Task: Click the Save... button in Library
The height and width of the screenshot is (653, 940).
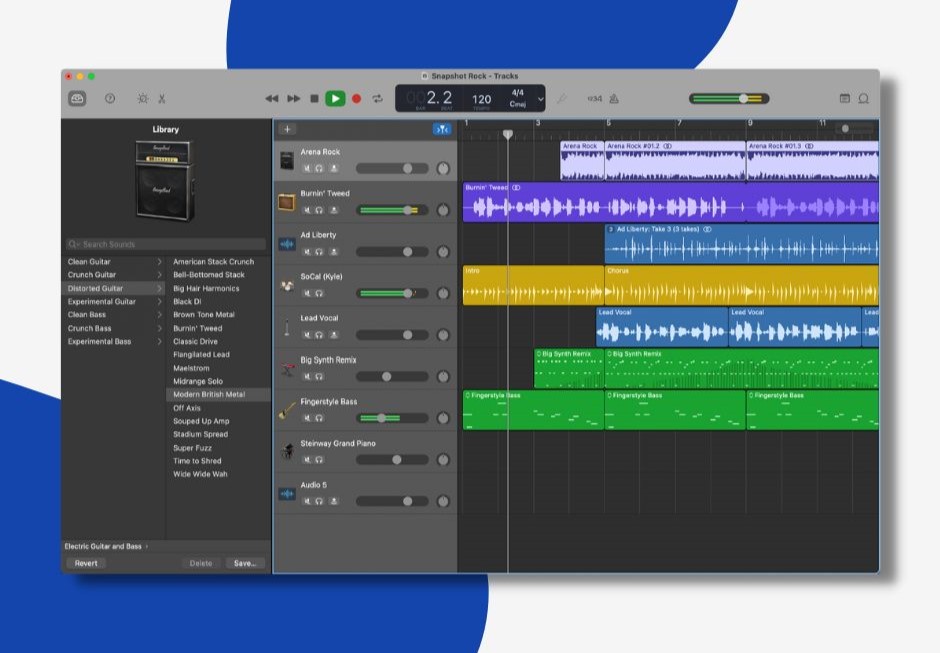Action: tap(245, 563)
